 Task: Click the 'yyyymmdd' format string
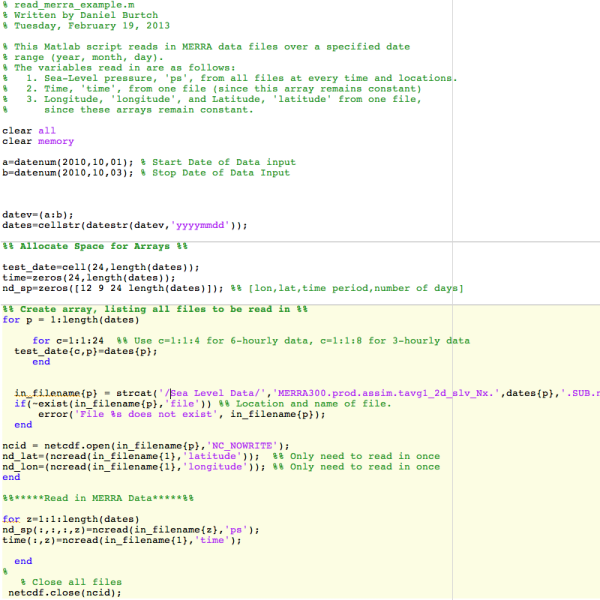point(206,225)
